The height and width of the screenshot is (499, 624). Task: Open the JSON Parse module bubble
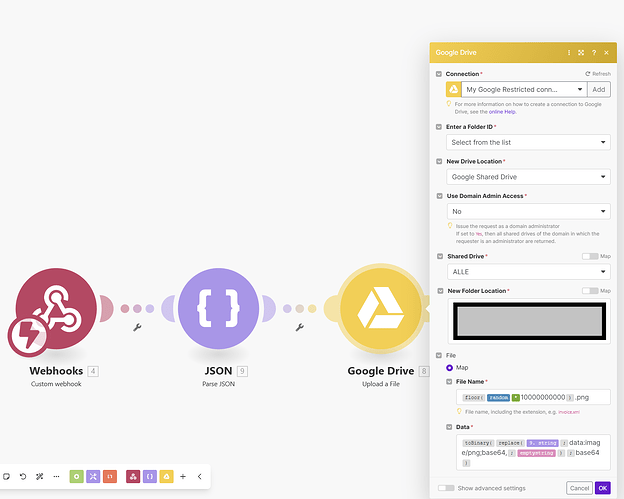(x=218, y=308)
